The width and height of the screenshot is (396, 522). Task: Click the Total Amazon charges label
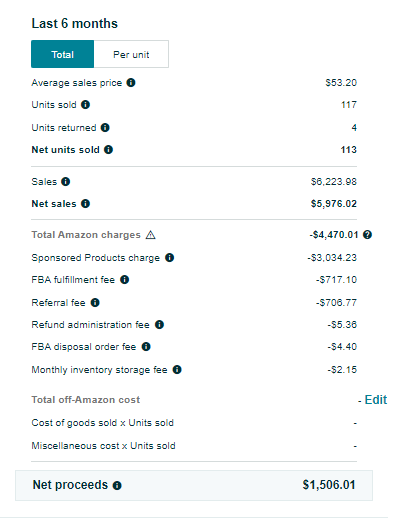point(86,235)
